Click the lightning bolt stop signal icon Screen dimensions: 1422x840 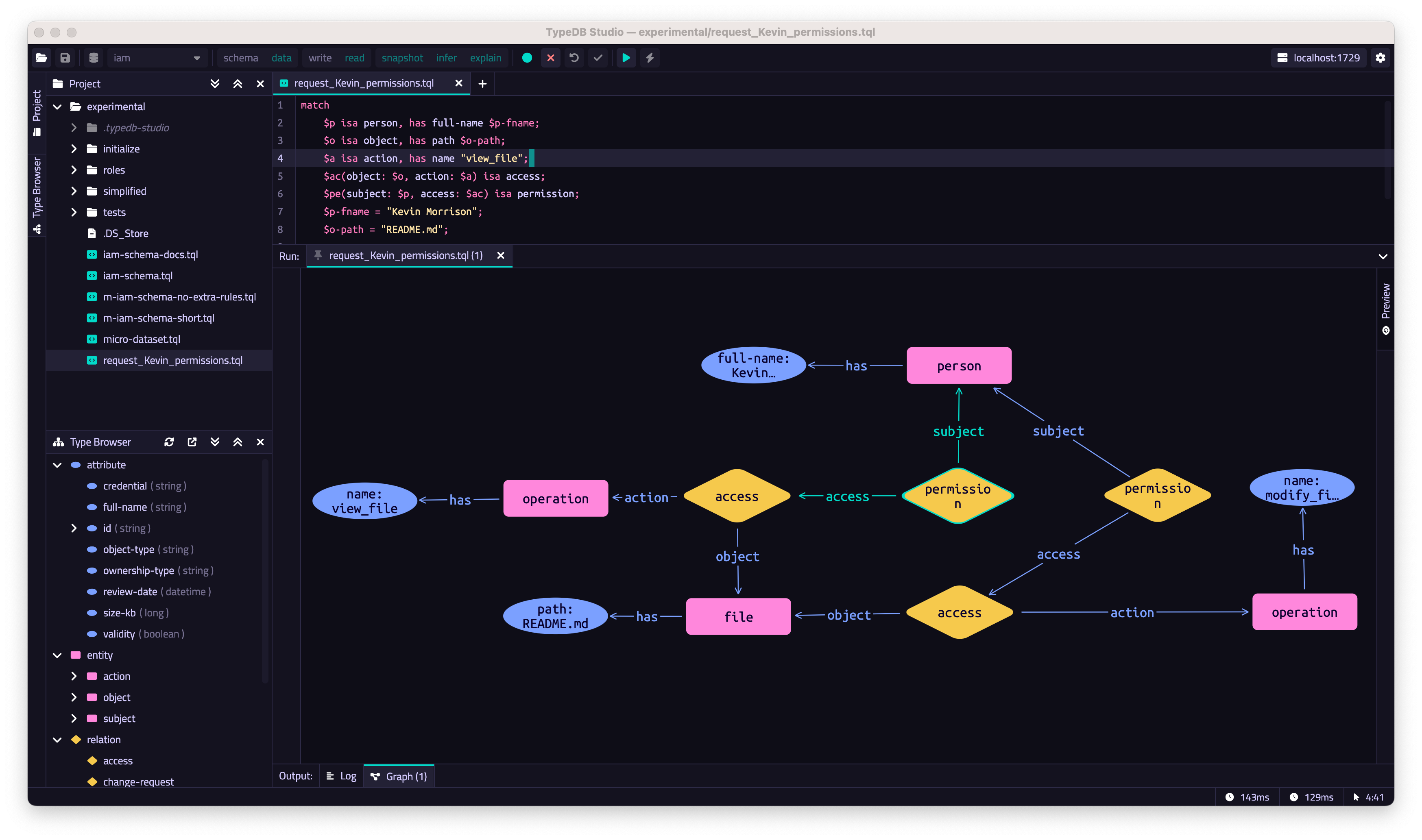pyautogui.click(x=650, y=58)
